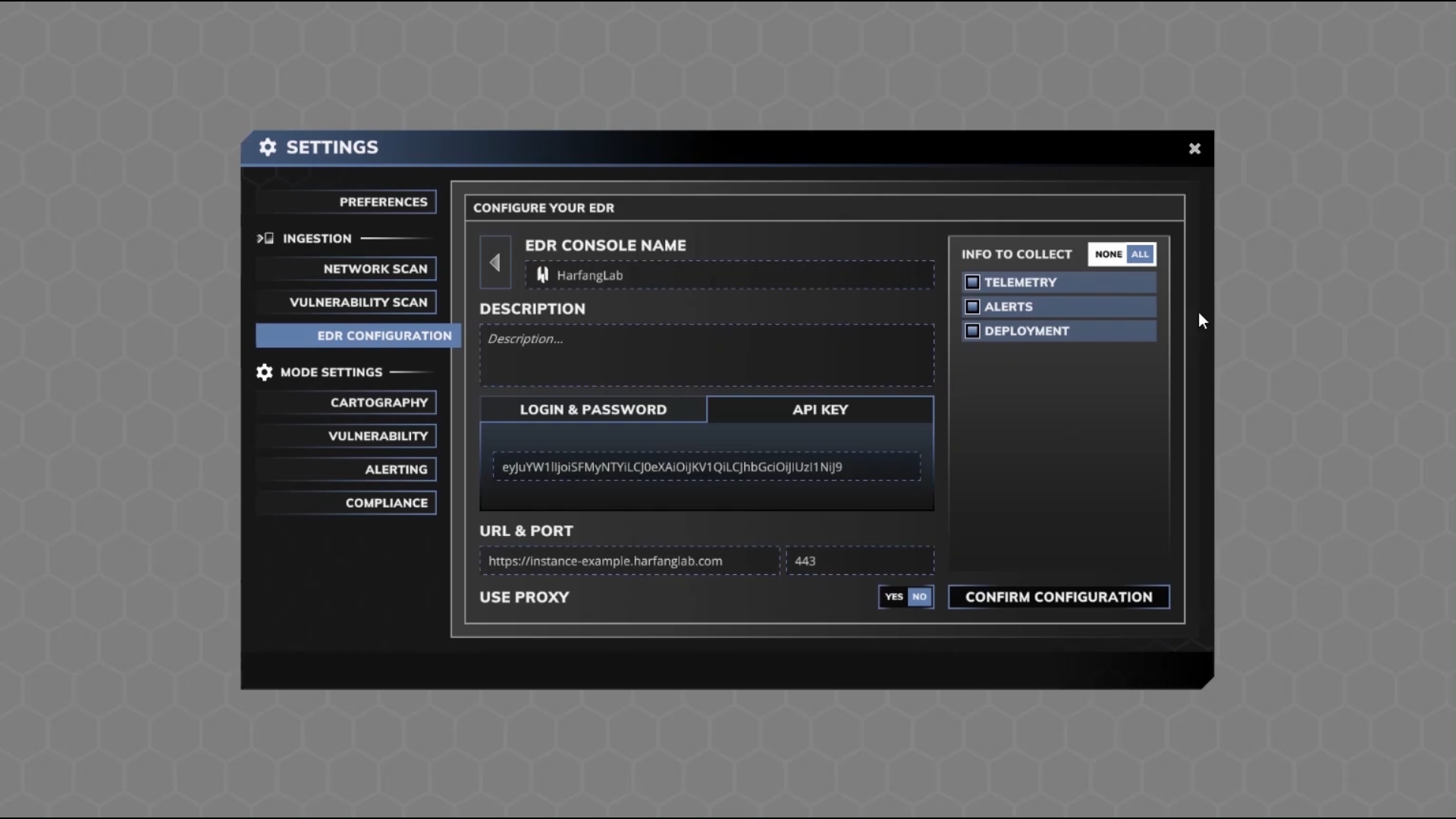Click the URL & Port label
The width and height of the screenshot is (1456, 819).
point(526,531)
